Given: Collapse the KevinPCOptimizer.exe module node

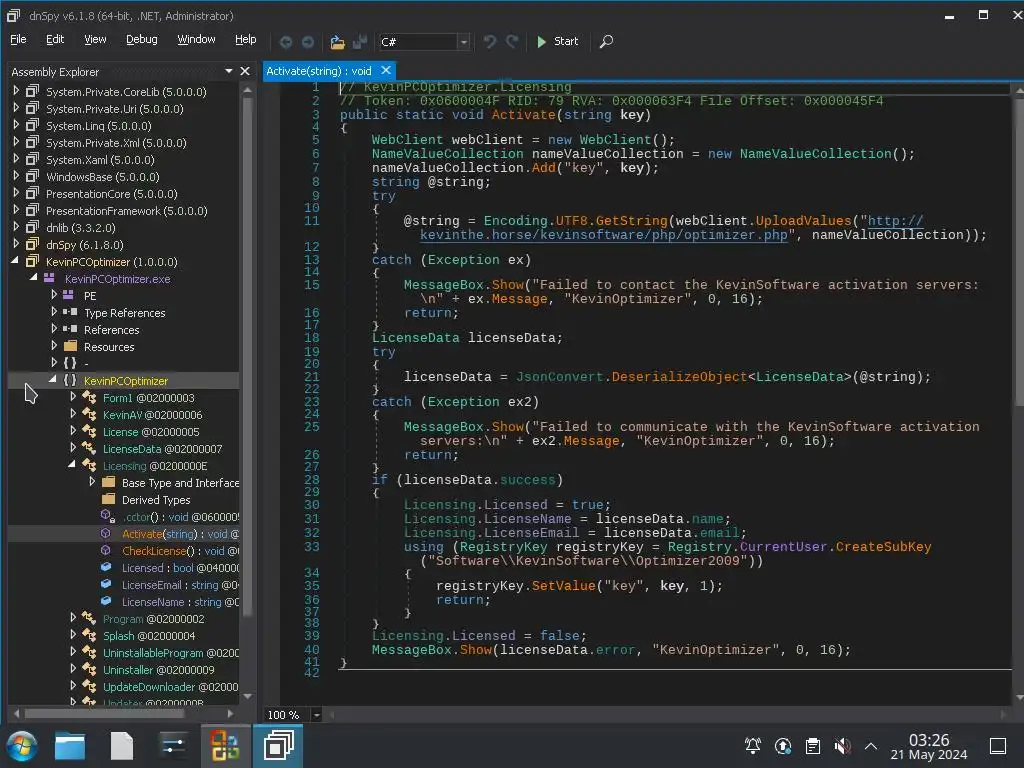Looking at the screenshot, I should [33, 278].
